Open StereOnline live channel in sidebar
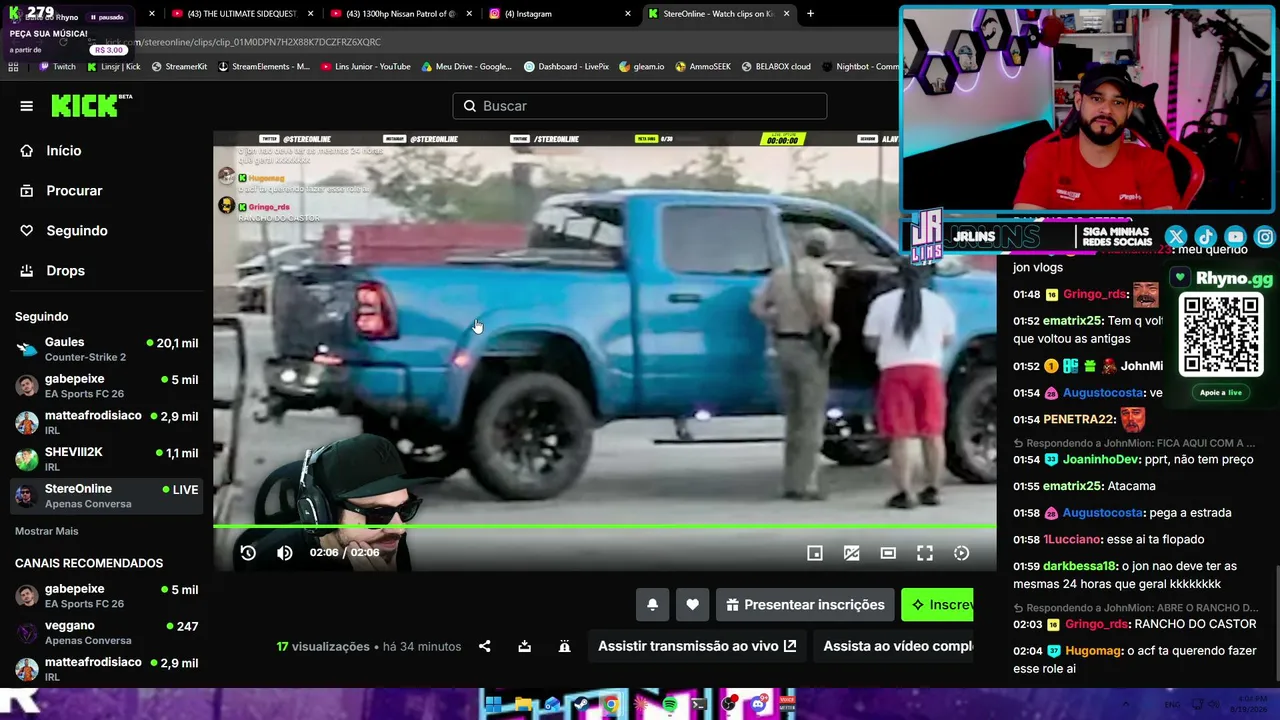Image resolution: width=1280 pixels, height=720 pixels. [106, 496]
